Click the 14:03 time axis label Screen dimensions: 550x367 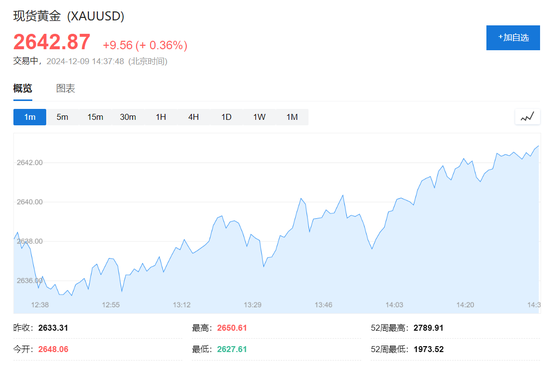coord(394,305)
